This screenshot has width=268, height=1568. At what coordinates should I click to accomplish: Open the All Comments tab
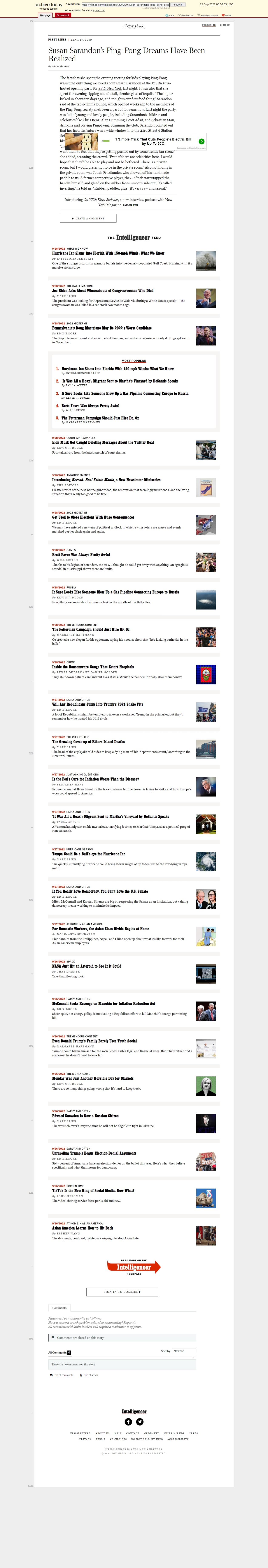[60, 1353]
